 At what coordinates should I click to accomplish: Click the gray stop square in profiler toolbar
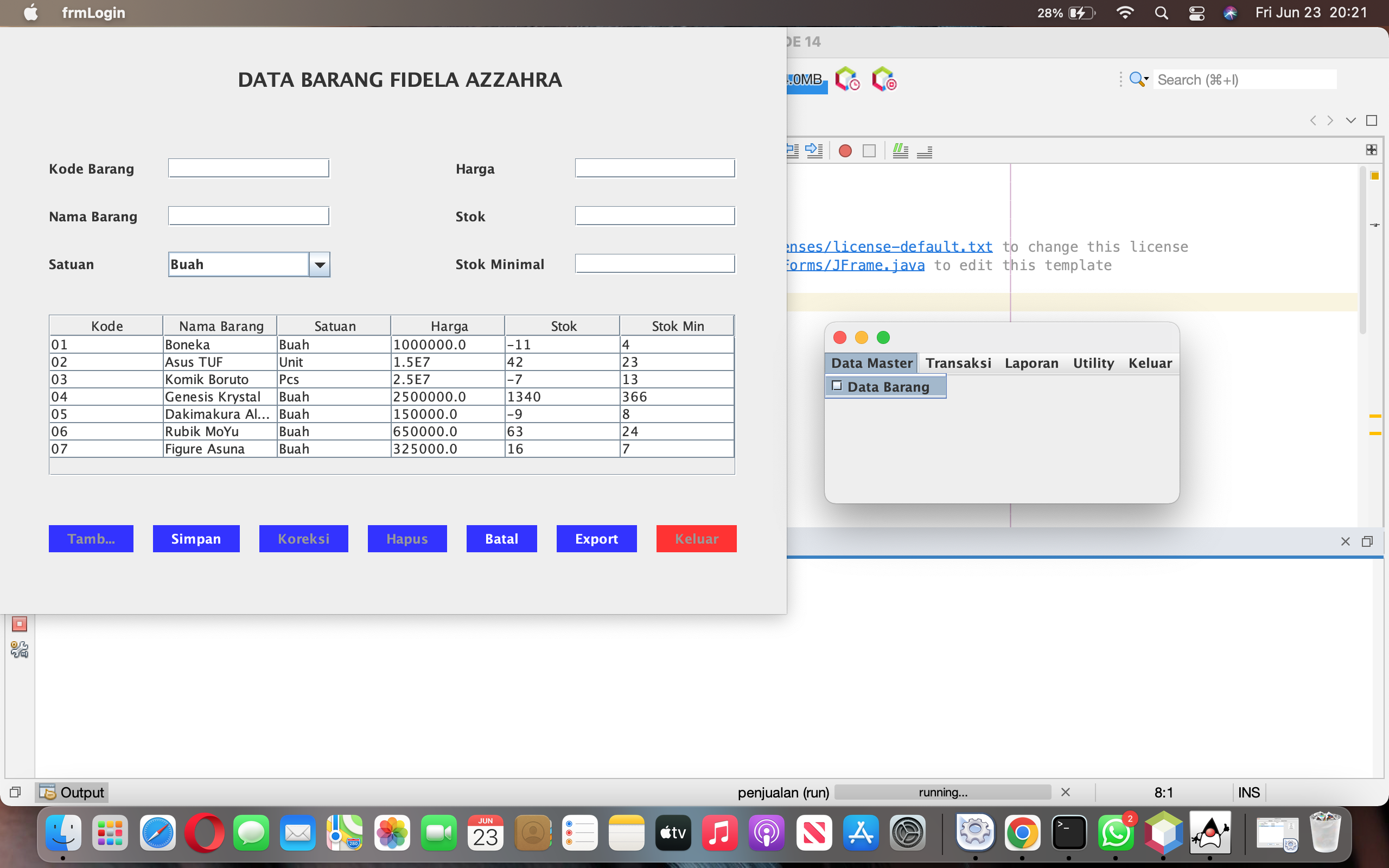point(869,151)
